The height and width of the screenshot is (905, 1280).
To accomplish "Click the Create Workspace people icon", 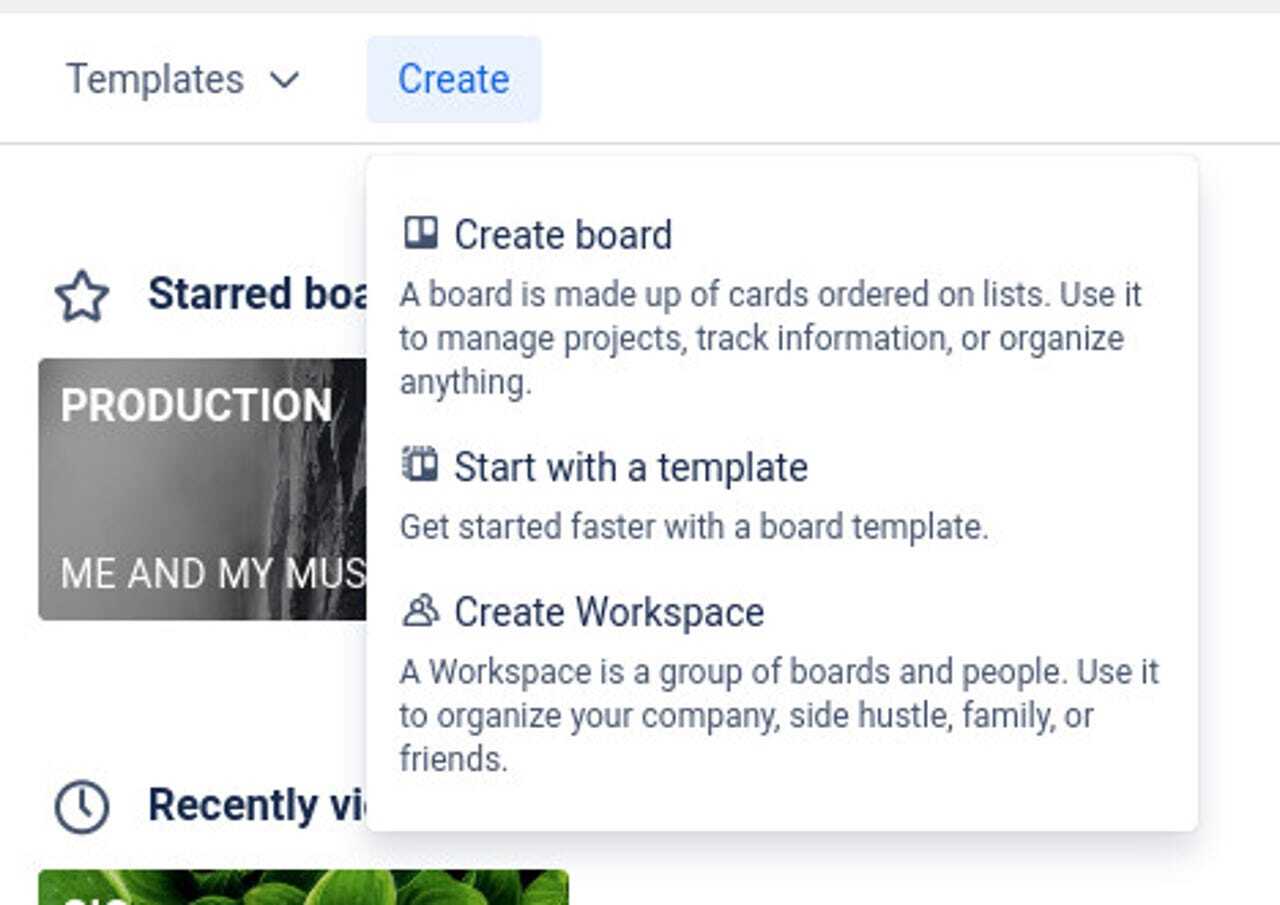I will click(420, 611).
